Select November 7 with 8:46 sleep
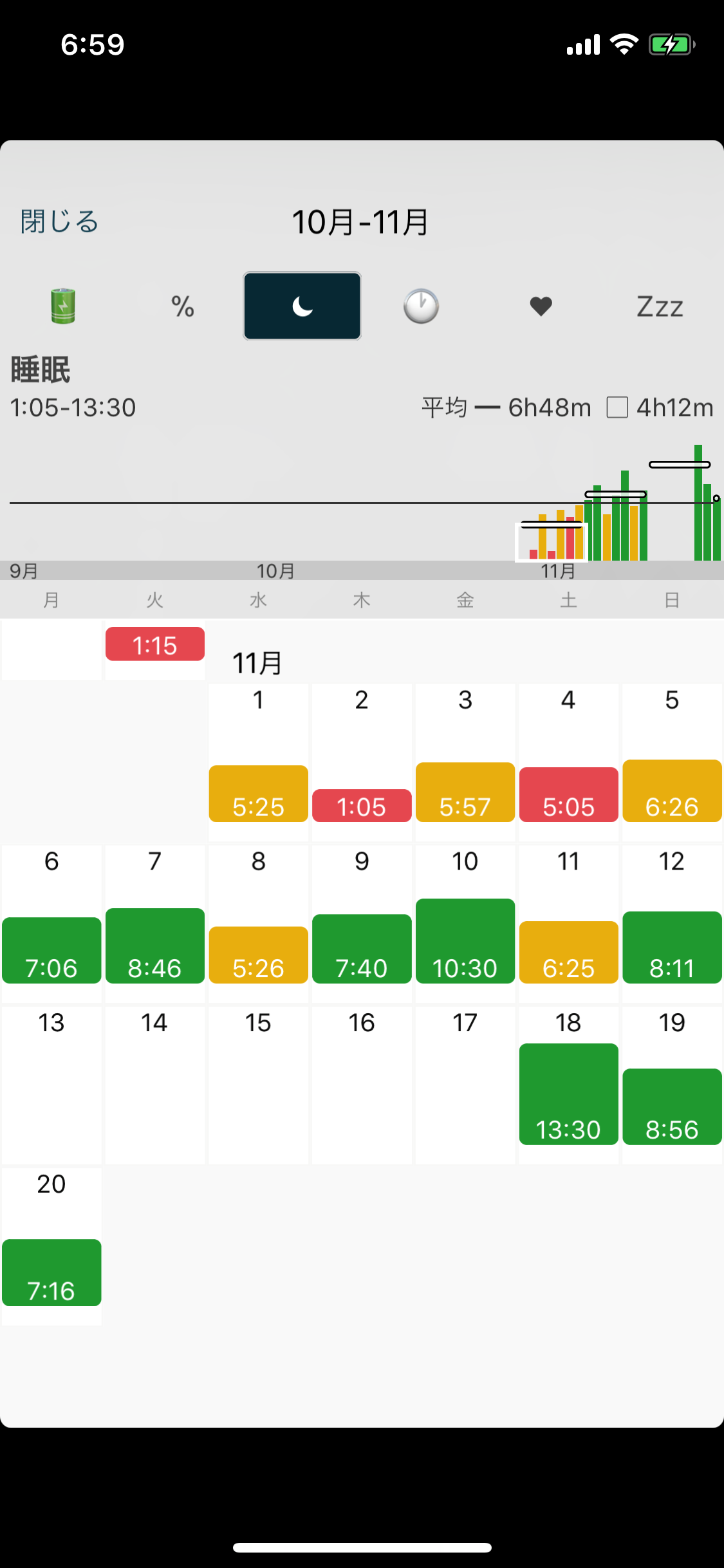Image resolution: width=724 pixels, height=1568 pixels. (x=155, y=946)
